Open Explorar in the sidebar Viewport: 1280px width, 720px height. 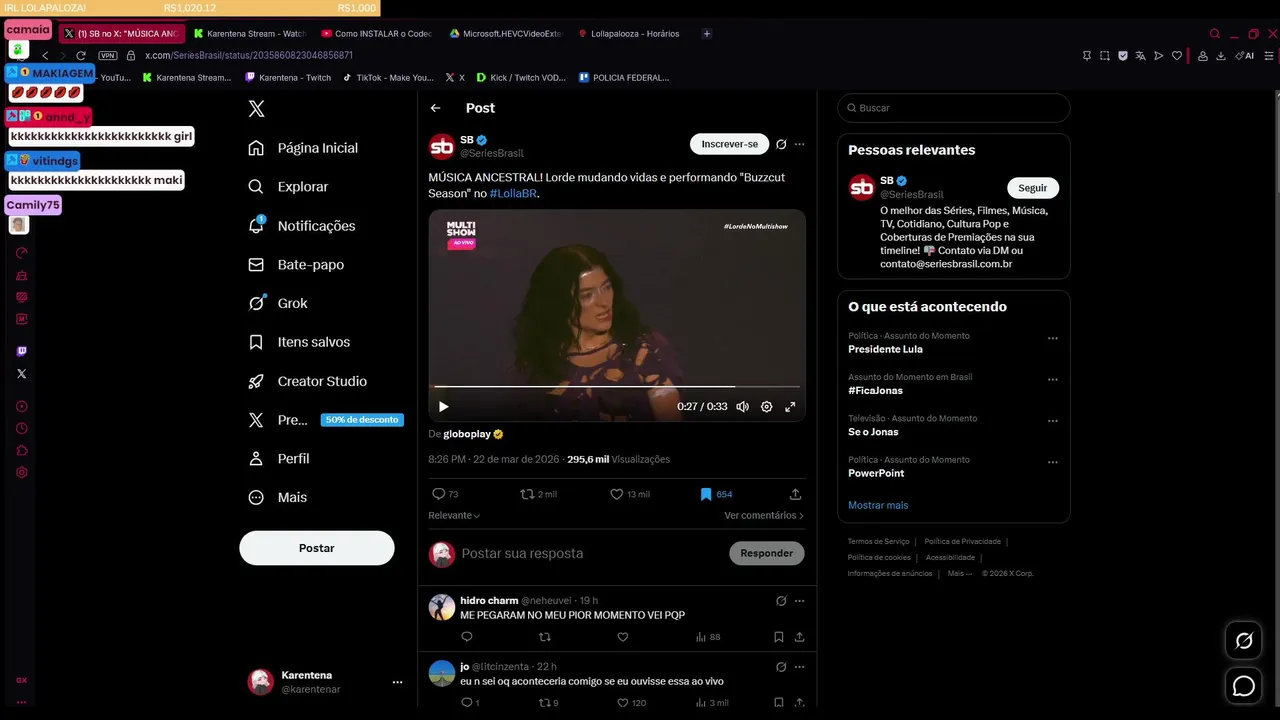click(x=288, y=187)
